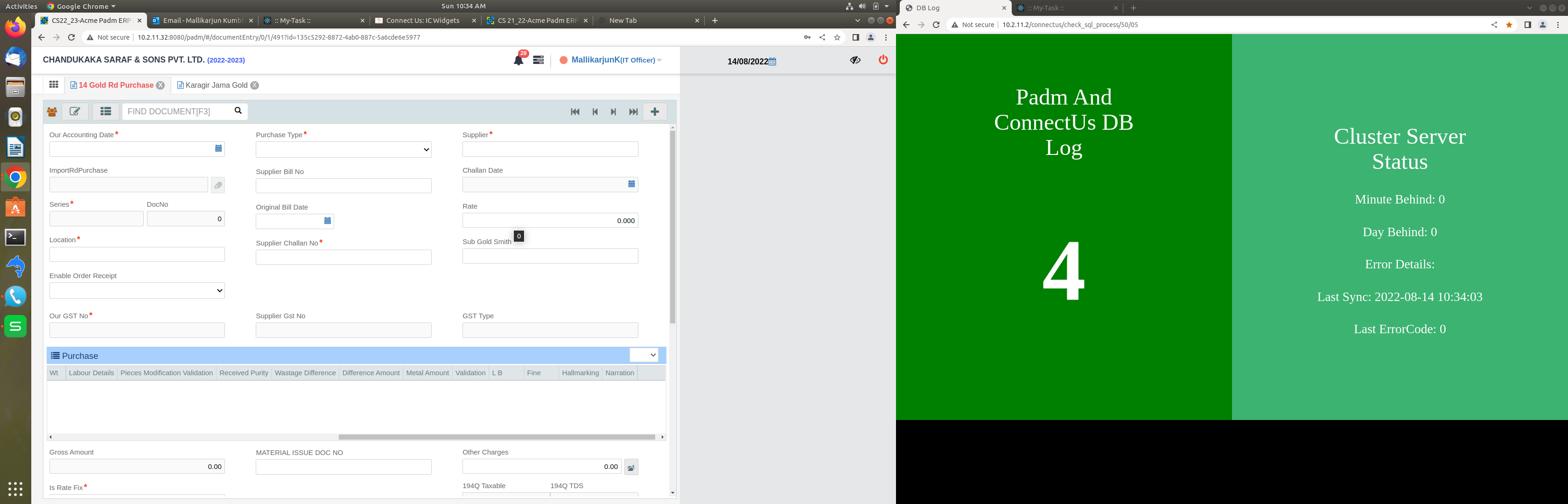1568x504 pixels.
Task: Click into Supplier Bill No field
Action: (x=343, y=186)
